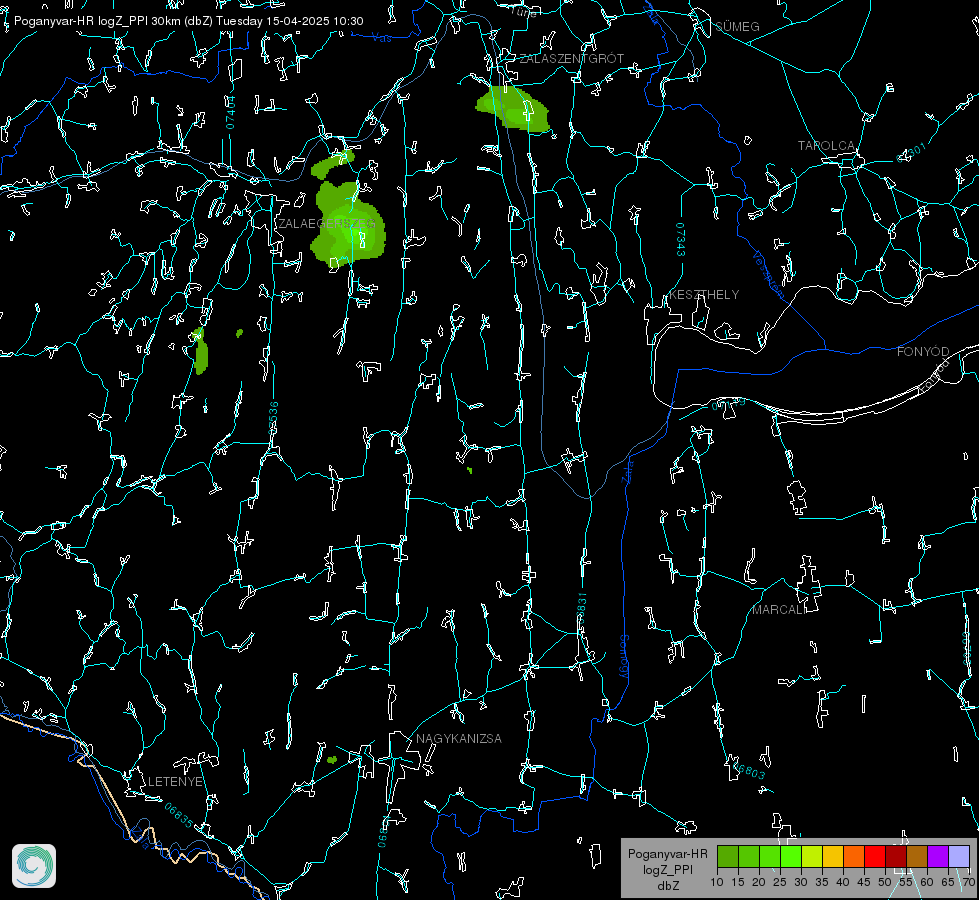Click the Poganyvar-HR legend title

point(667,854)
